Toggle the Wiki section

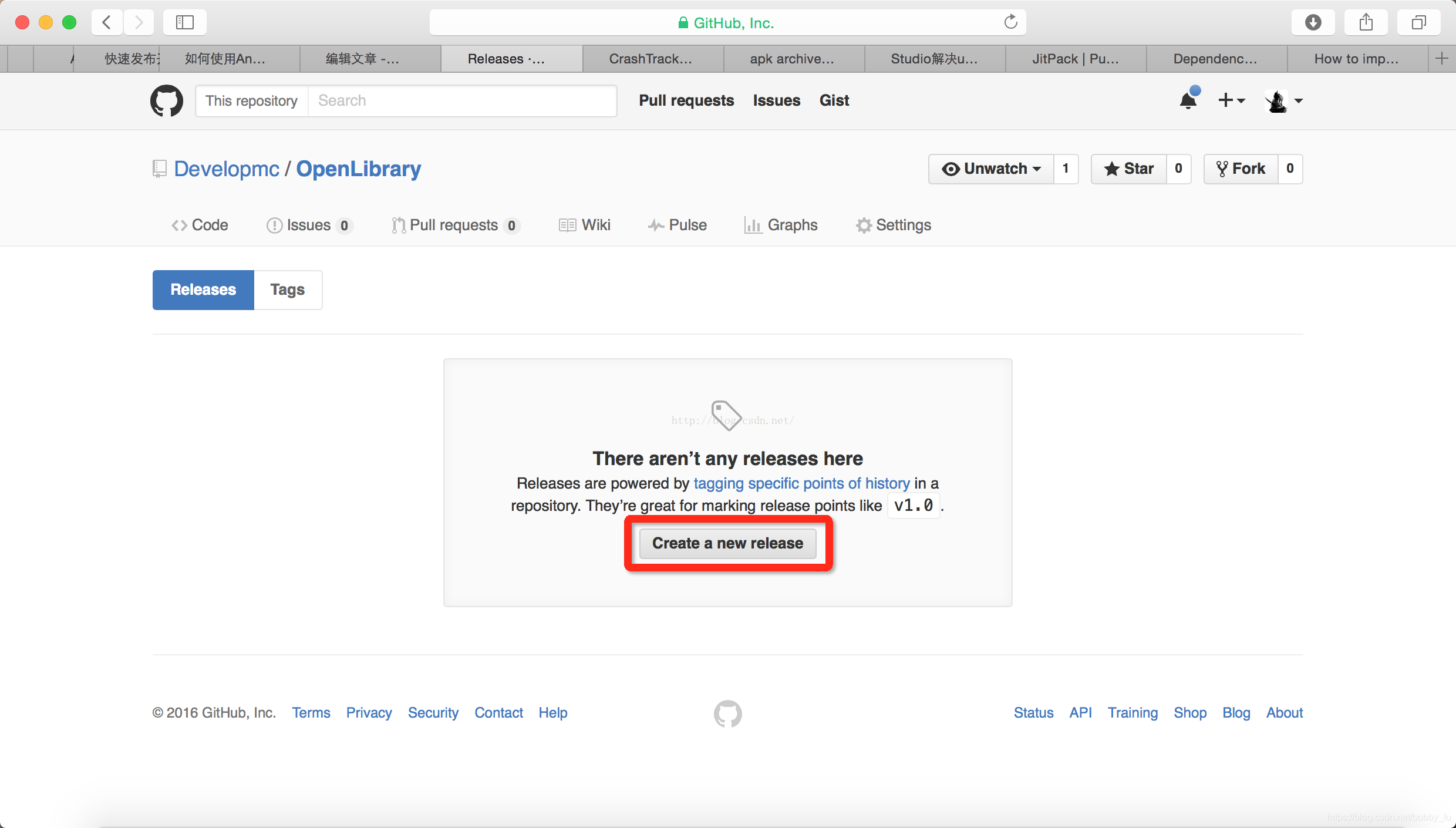coord(585,224)
